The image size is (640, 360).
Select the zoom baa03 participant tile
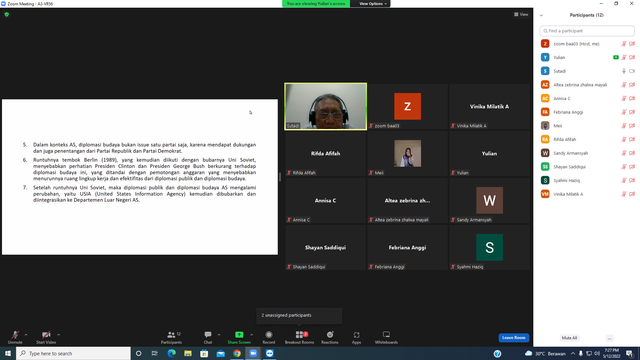[407, 107]
